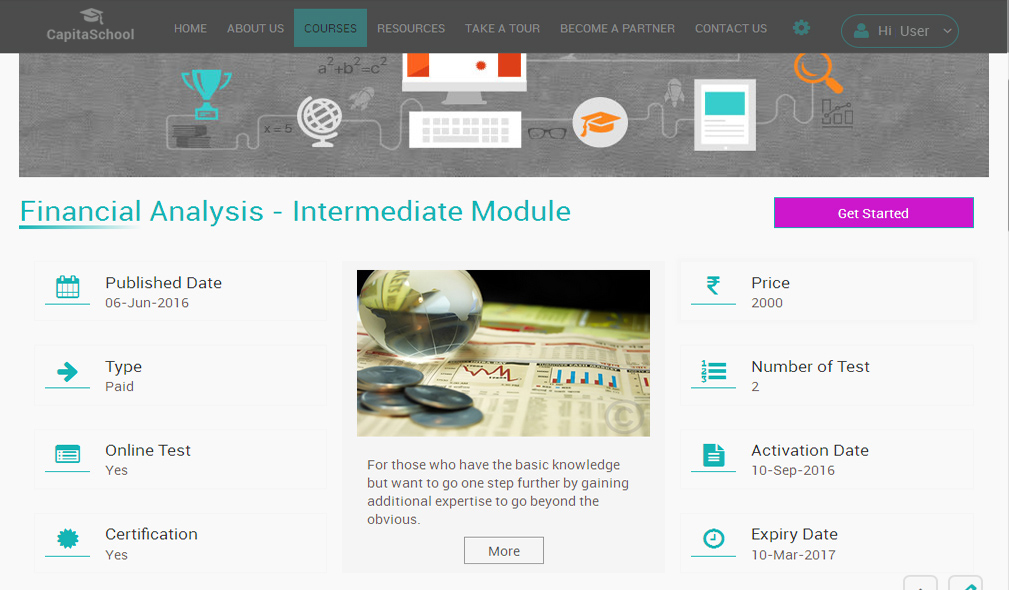Expand the Hi User account dropdown
The height and width of the screenshot is (590, 1009).
899,31
